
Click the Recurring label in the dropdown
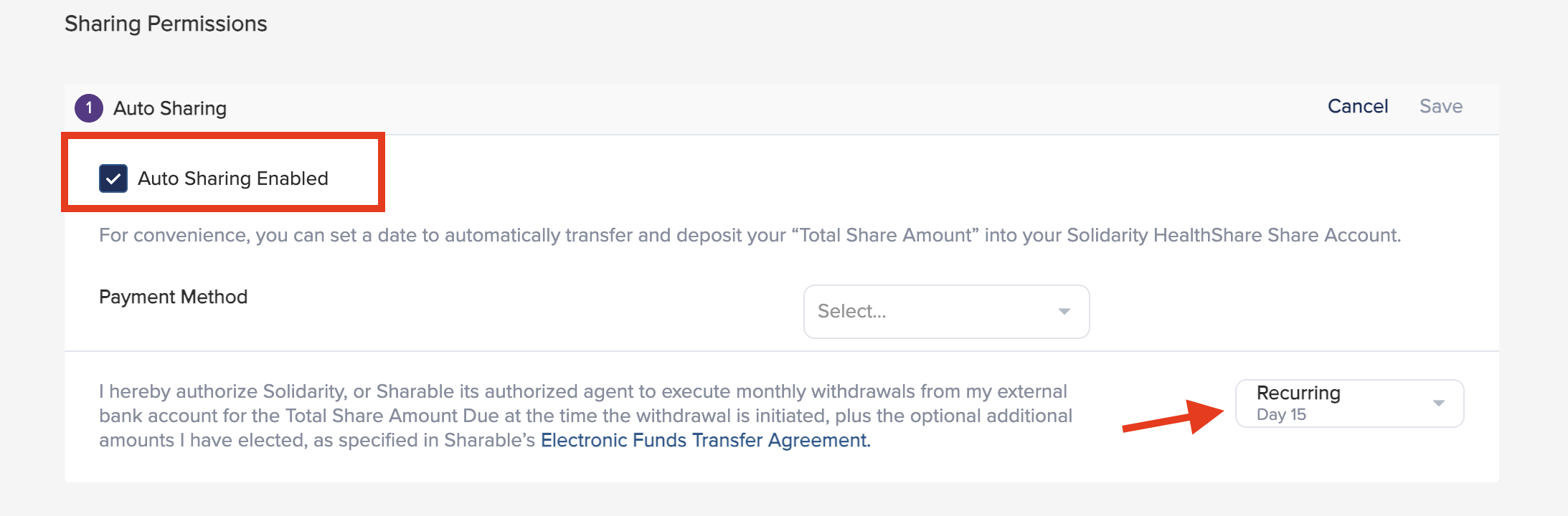pyautogui.click(x=1298, y=393)
